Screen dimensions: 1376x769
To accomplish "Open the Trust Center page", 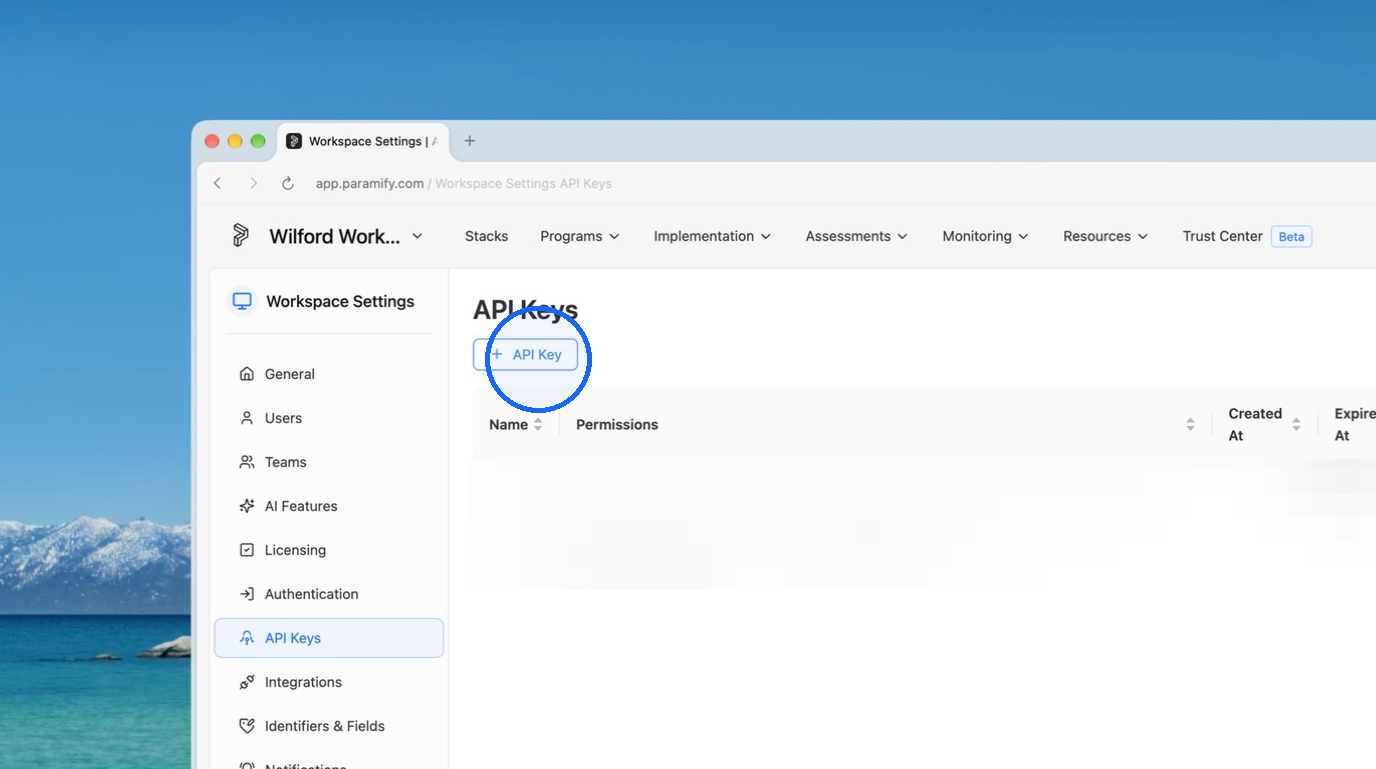I will (x=1222, y=236).
